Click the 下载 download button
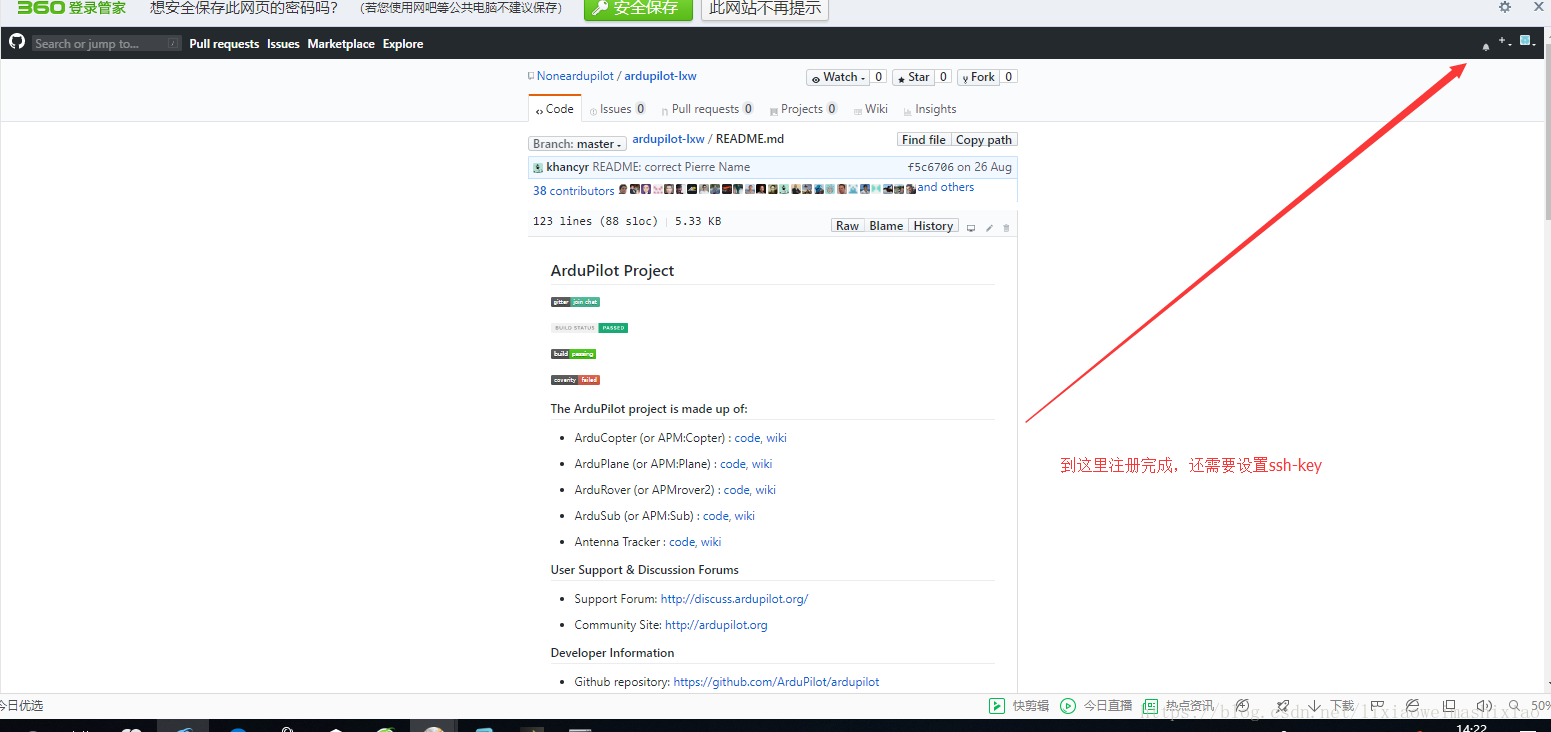Viewport: 1551px width, 732px height. pos(1331,706)
